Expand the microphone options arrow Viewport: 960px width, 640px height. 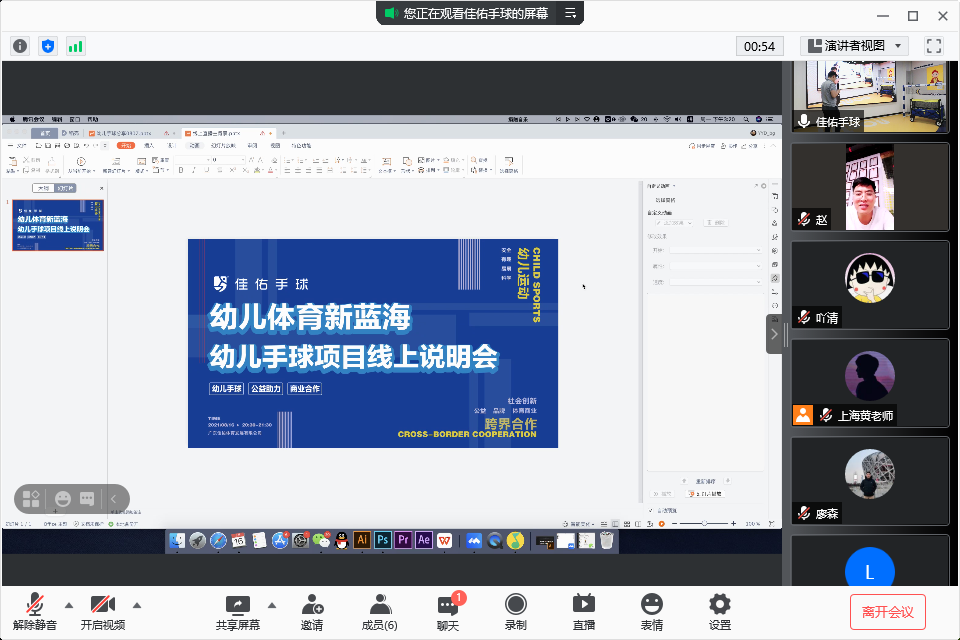pyautogui.click(x=67, y=606)
